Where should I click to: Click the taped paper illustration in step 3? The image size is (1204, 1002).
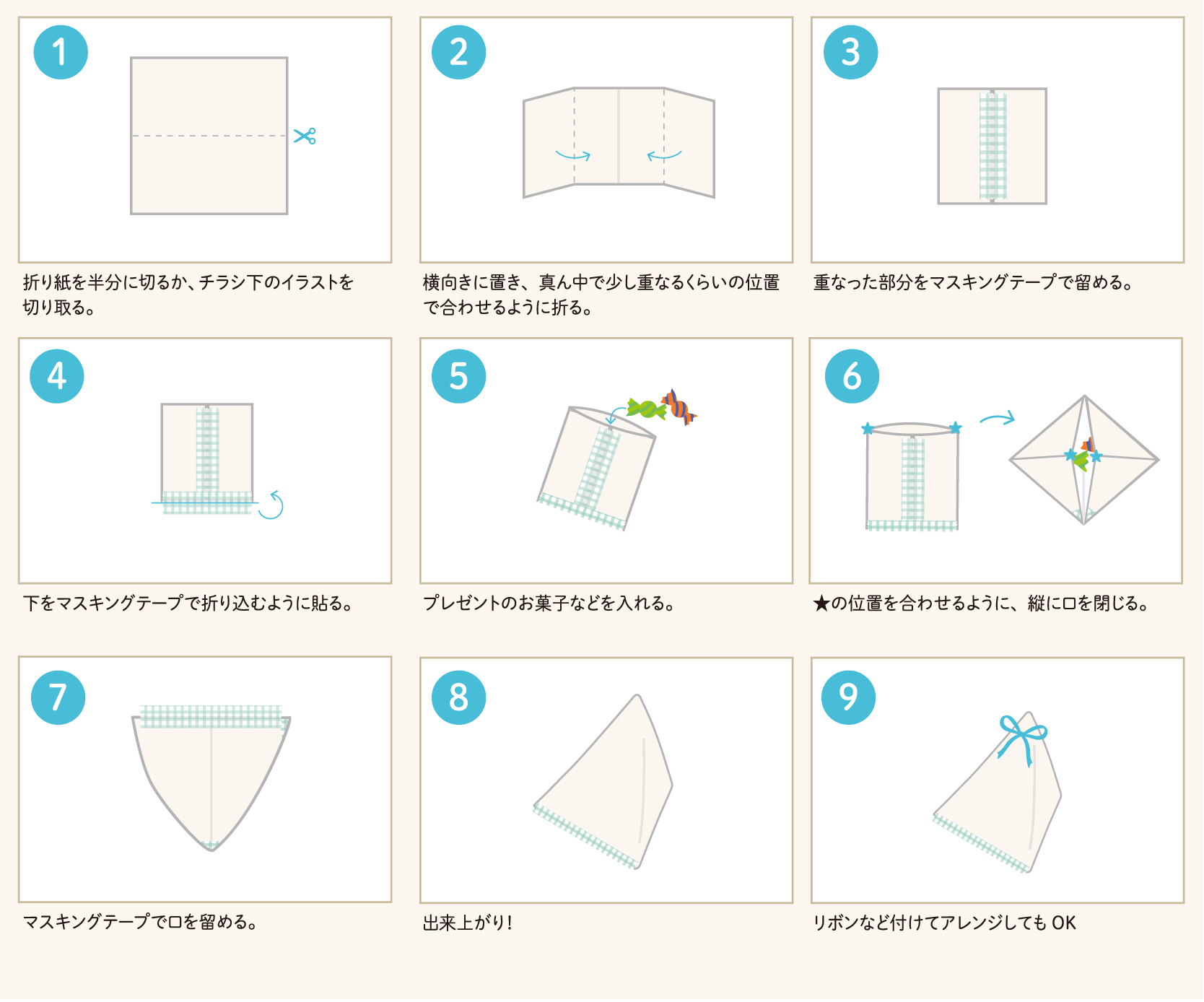click(992, 146)
